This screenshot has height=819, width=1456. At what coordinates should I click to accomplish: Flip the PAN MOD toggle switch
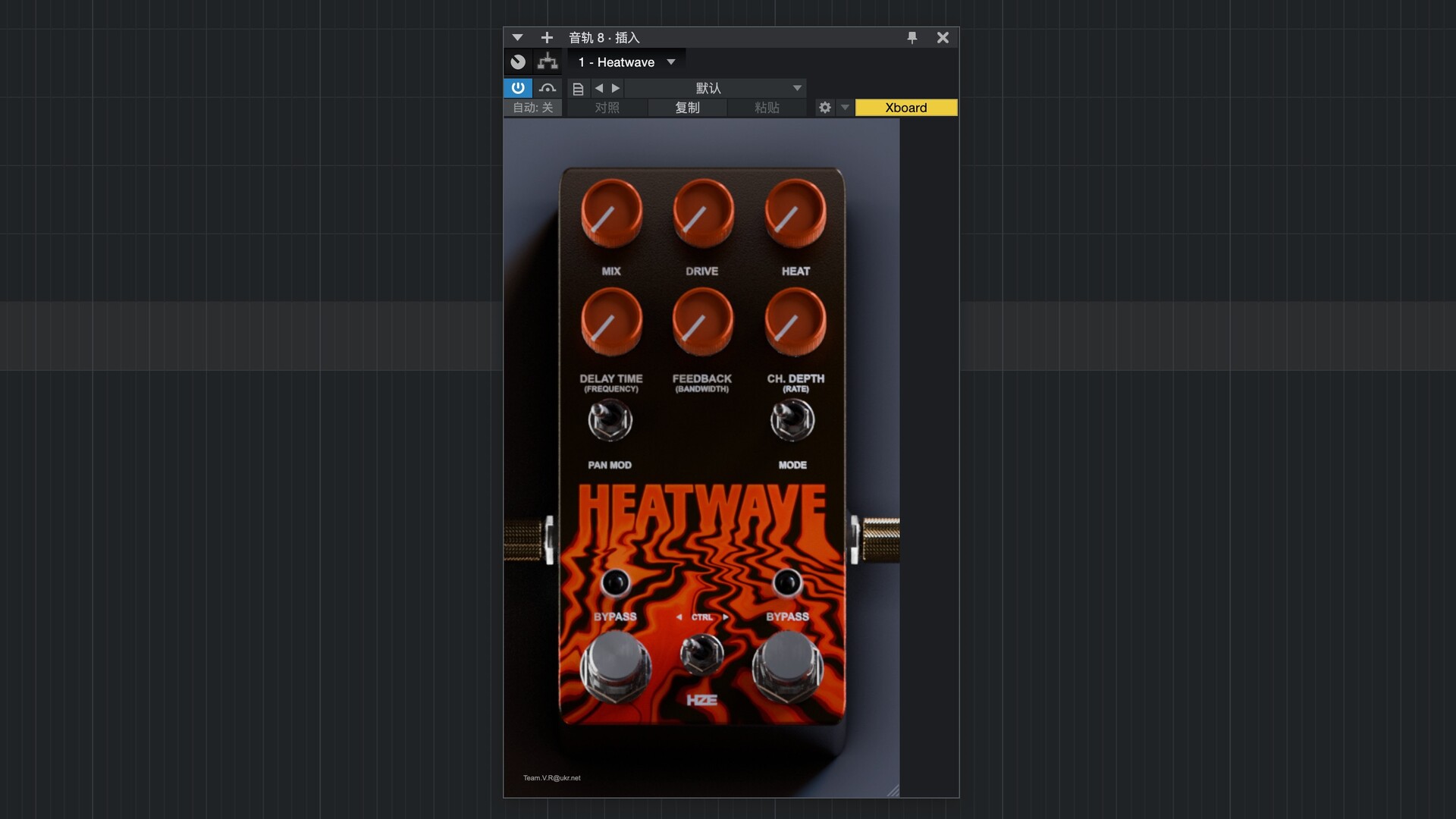610,420
